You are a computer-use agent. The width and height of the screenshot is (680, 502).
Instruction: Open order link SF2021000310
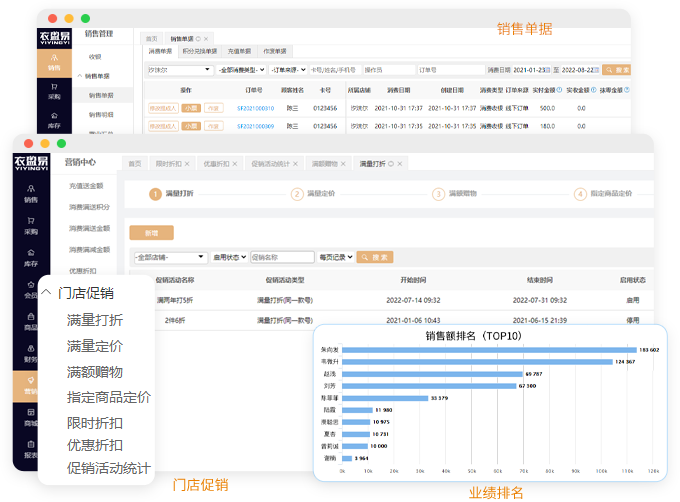pos(255,108)
